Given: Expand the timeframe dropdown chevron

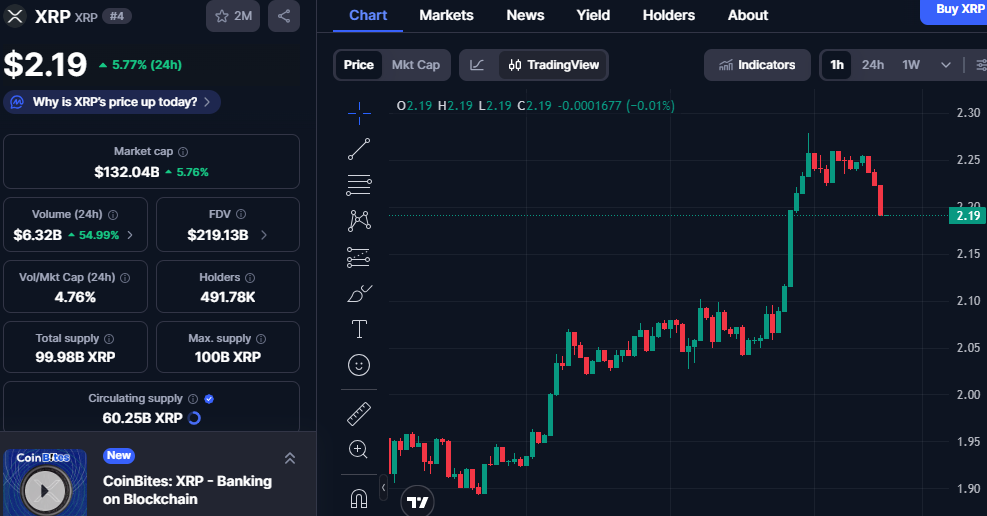Looking at the screenshot, I should click(945, 65).
